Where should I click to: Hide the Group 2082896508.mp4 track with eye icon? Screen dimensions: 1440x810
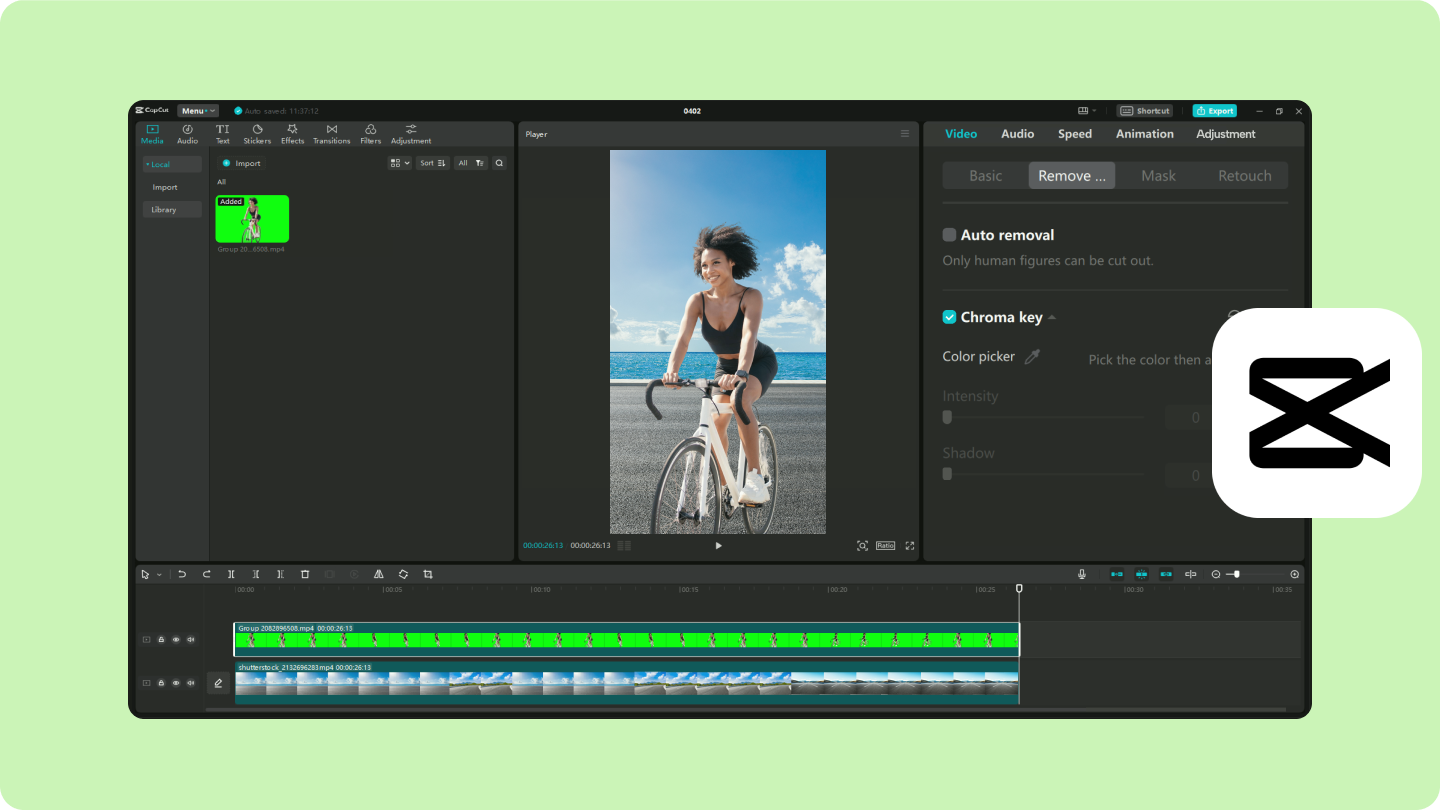point(176,639)
